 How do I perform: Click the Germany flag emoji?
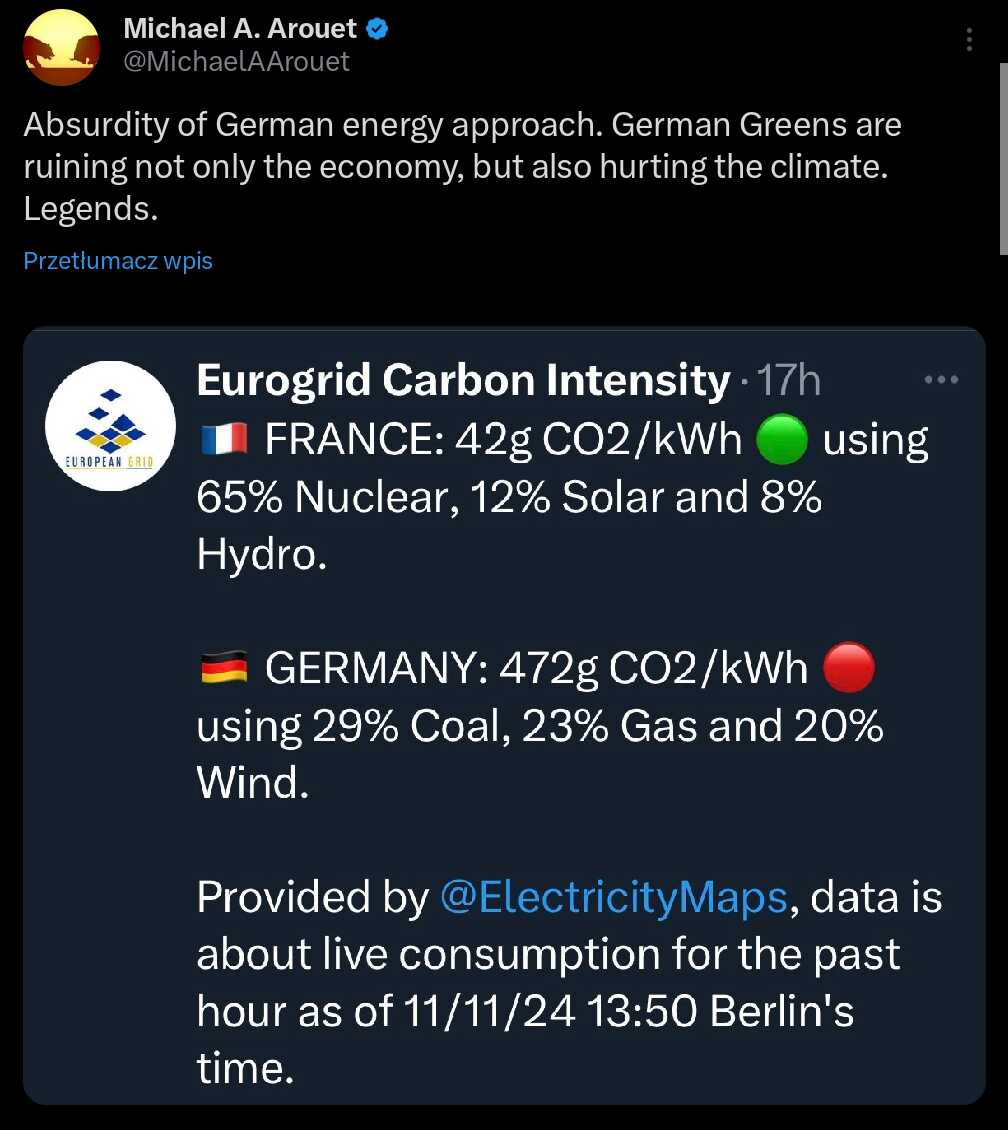coord(224,667)
